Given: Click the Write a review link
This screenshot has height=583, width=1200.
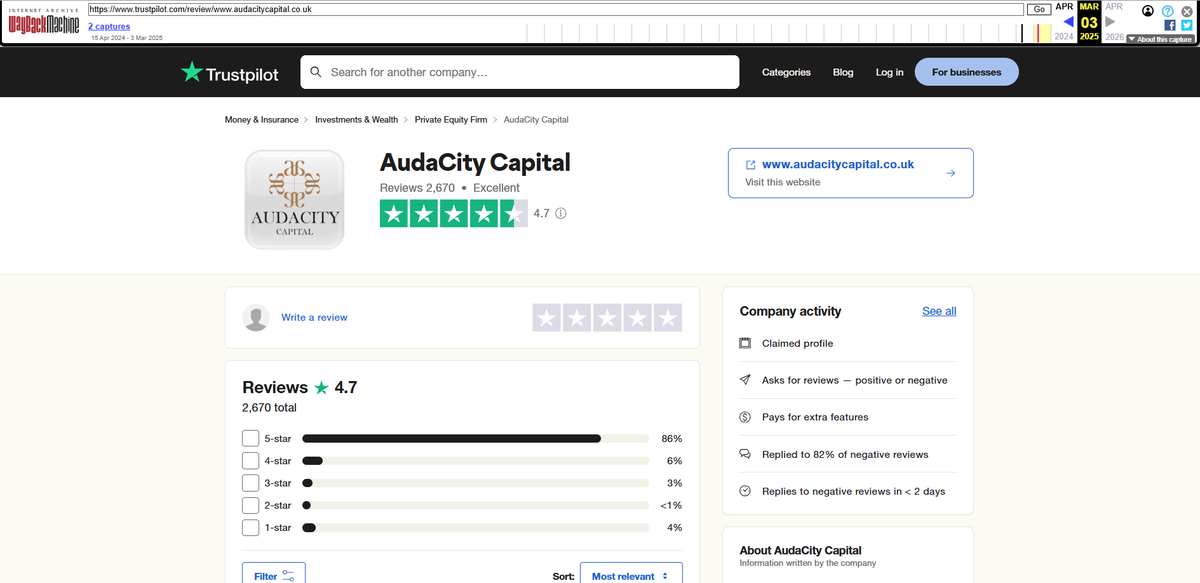Looking at the screenshot, I should pos(314,318).
